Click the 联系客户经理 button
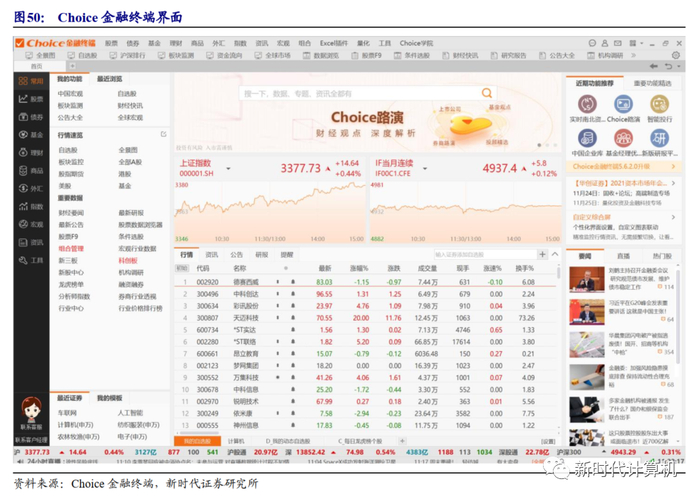 click(x=31, y=440)
